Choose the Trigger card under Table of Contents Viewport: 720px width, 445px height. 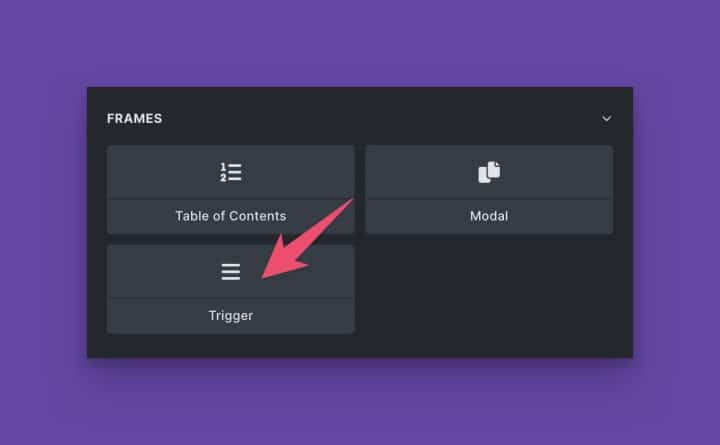[x=231, y=289]
